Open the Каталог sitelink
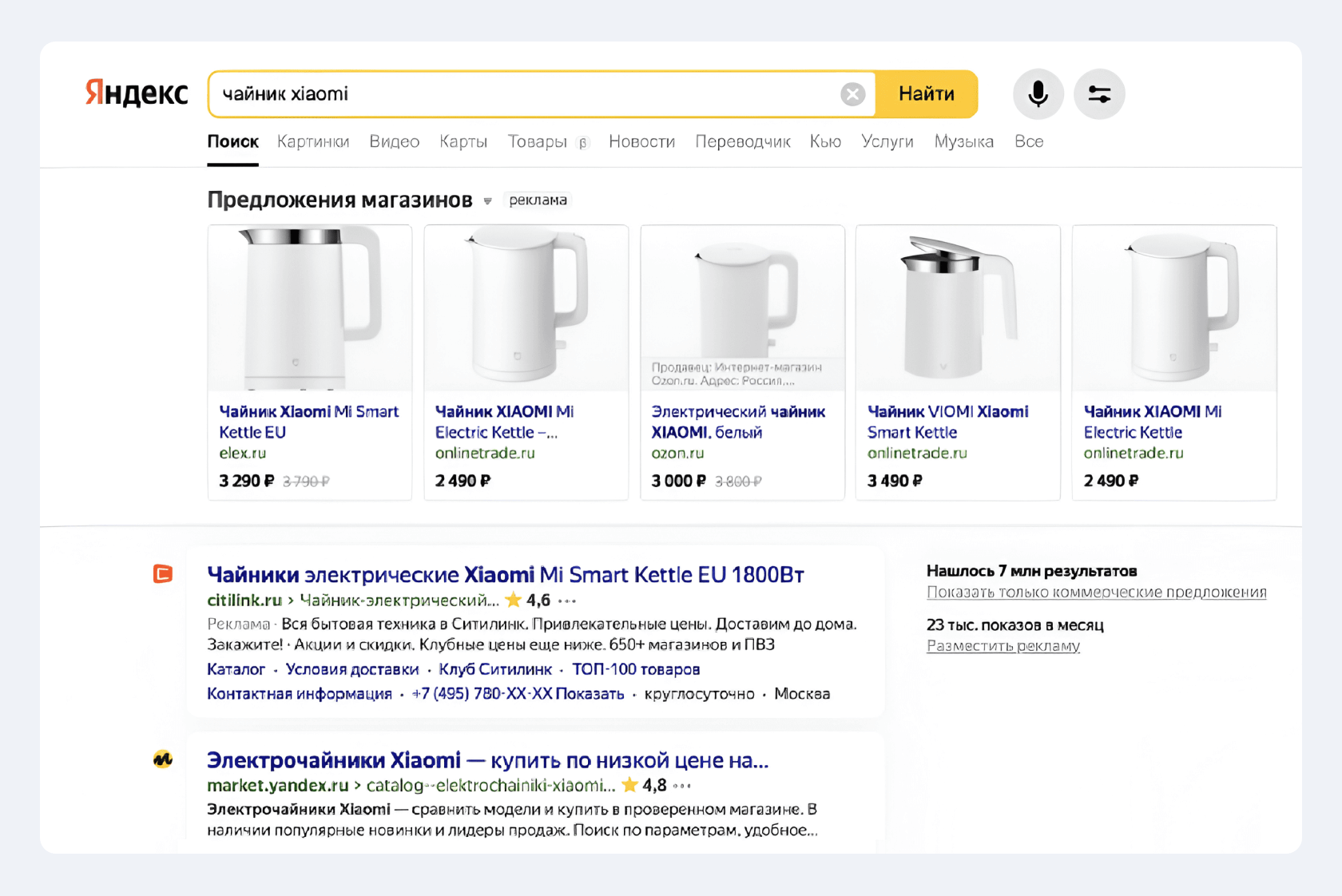Viewport: 1342px width, 896px height. [x=236, y=669]
